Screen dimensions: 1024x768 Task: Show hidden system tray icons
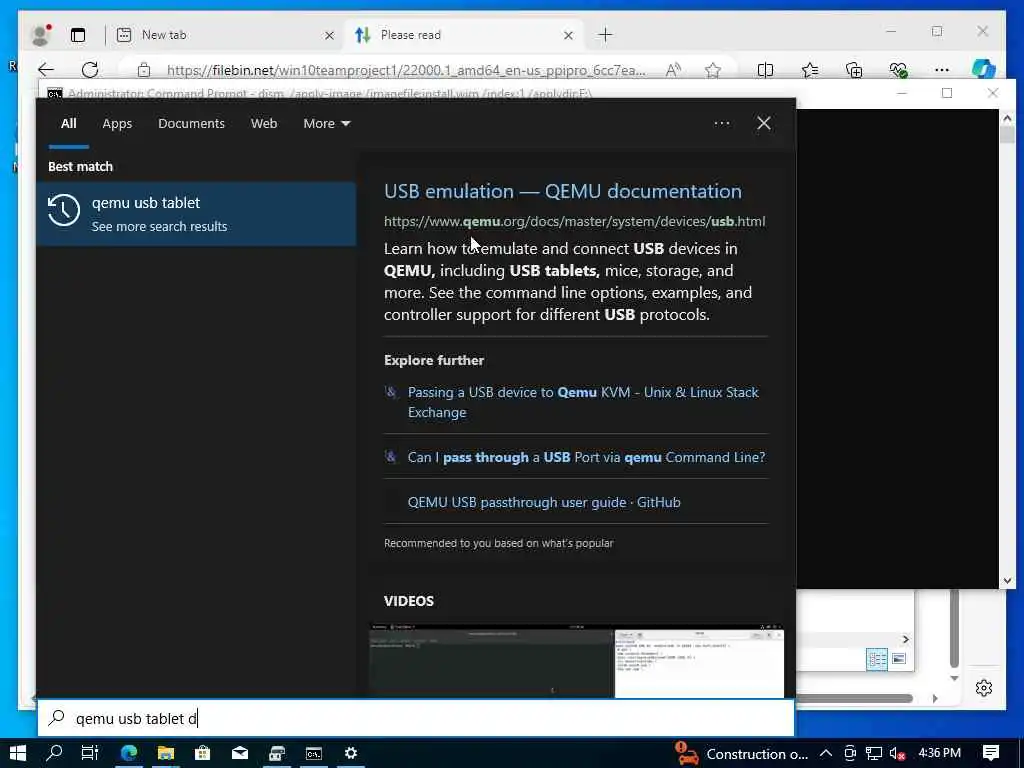click(x=825, y=753)
